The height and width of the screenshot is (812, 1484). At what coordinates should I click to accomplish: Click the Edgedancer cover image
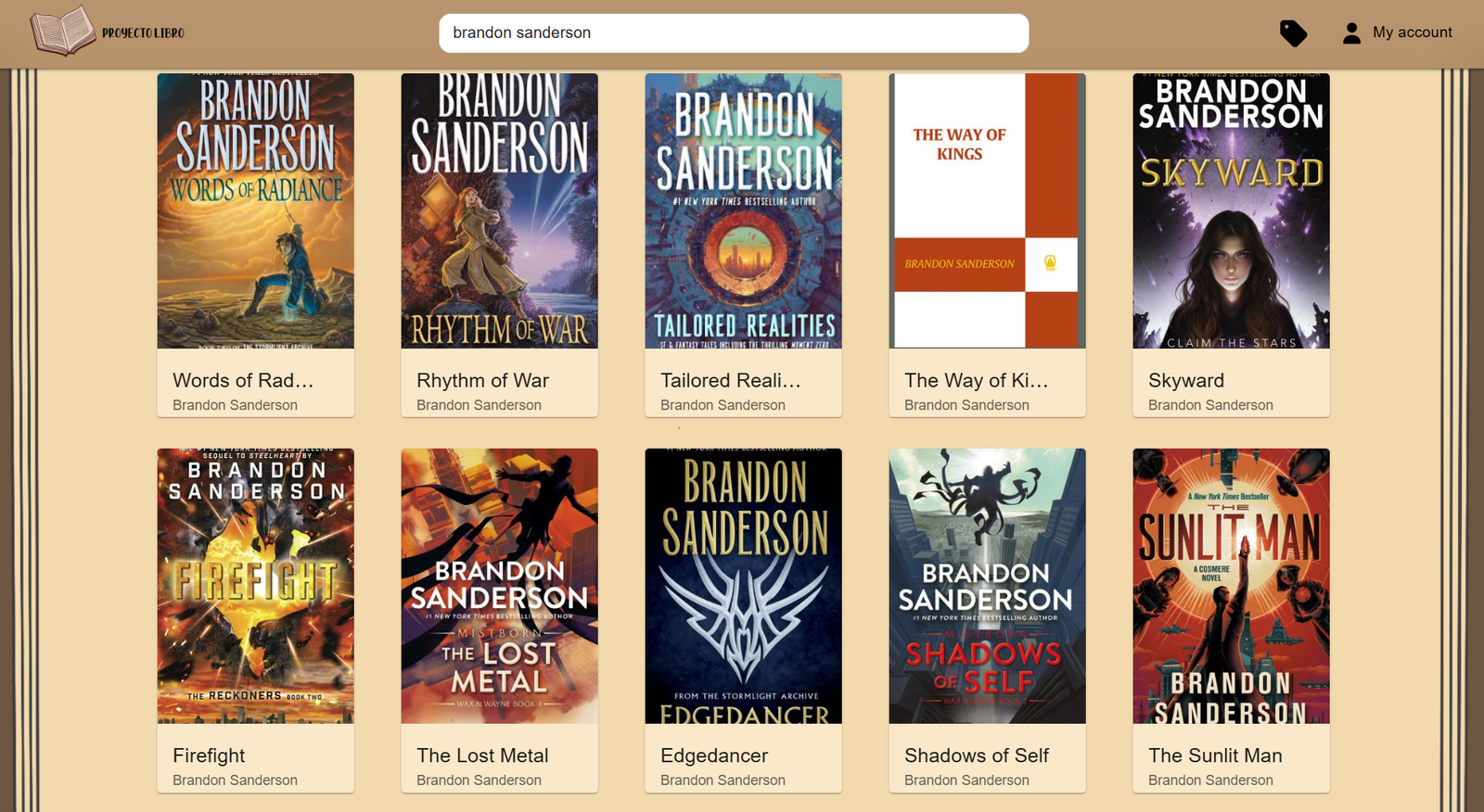pos(744,586)
